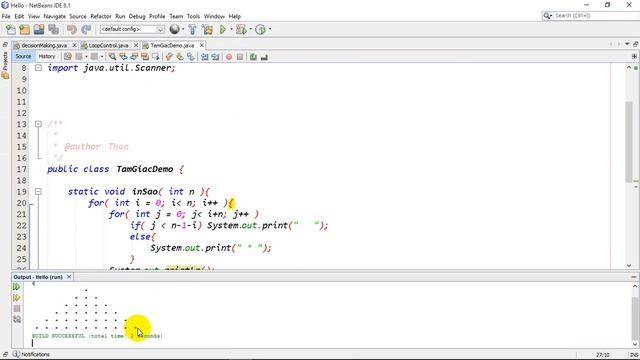Click the Open Project toolbar icon
The height and width of the screenshot is (360, 640).
pyautogui.click(x=39, y=29)
